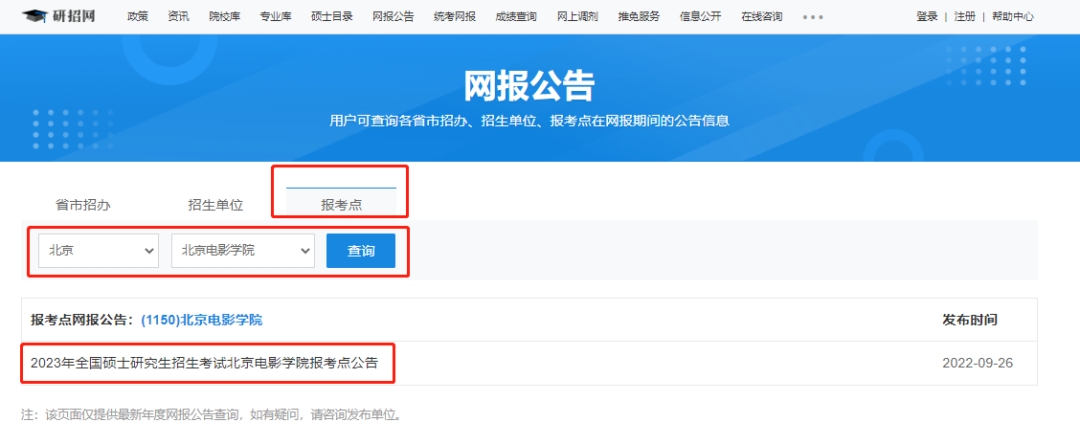Image resolution: width=1080 pixels, height=445 pixels.
Task: Switch to the 省市招办 tab
Action: pyautogui.click(x=83, y=205)
